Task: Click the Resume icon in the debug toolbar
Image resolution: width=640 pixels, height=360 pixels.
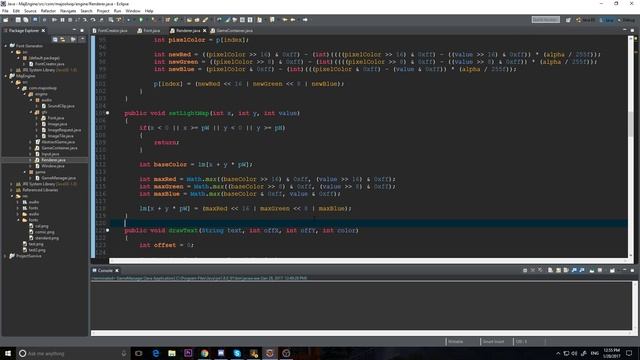Action: coord(54,20)
